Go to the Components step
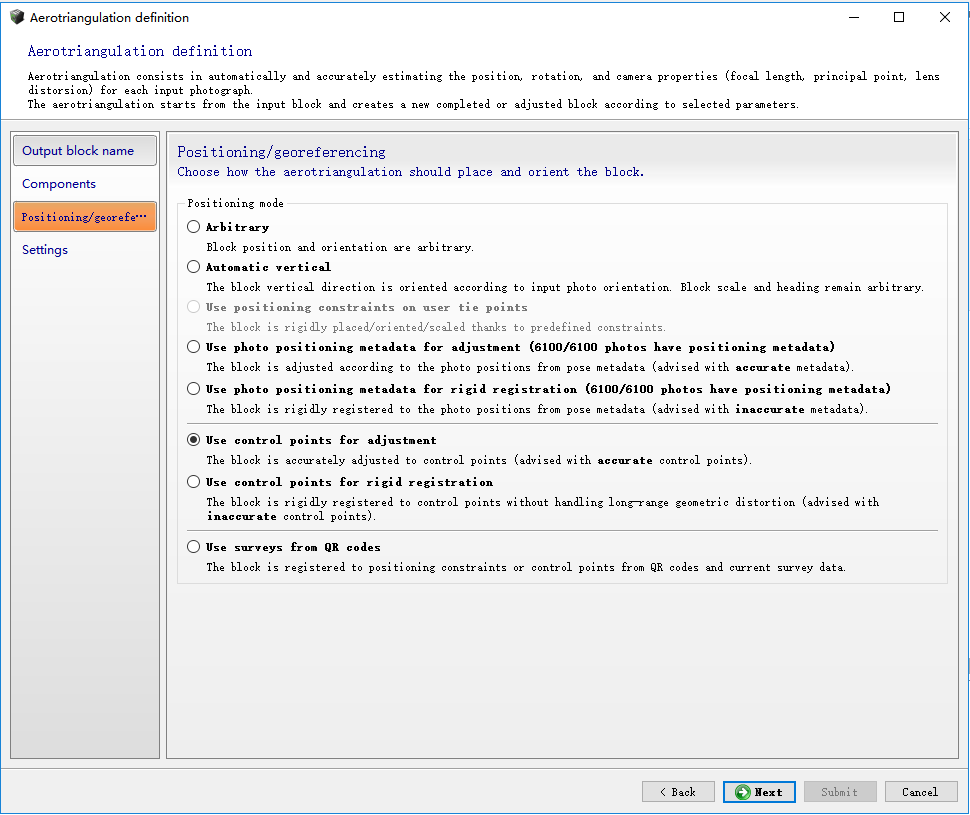Viewport: 970px width, 815px height. pyautogui.click(x=59, y=184)
